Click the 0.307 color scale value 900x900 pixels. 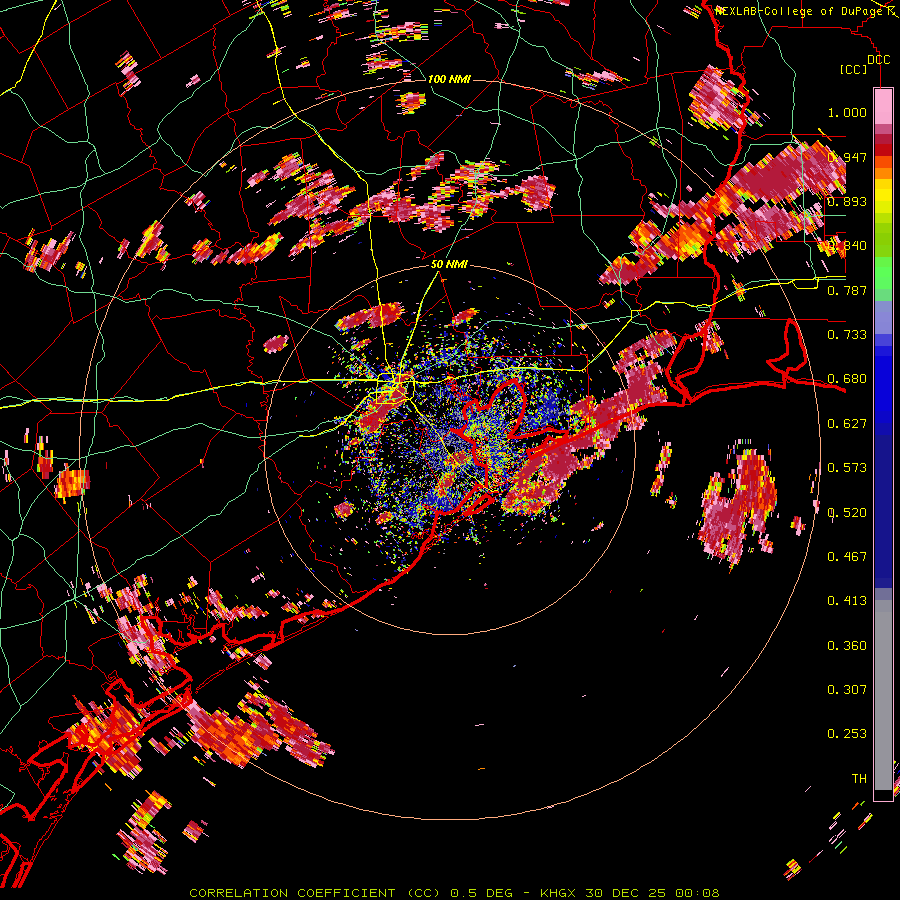tap(847, 690)
